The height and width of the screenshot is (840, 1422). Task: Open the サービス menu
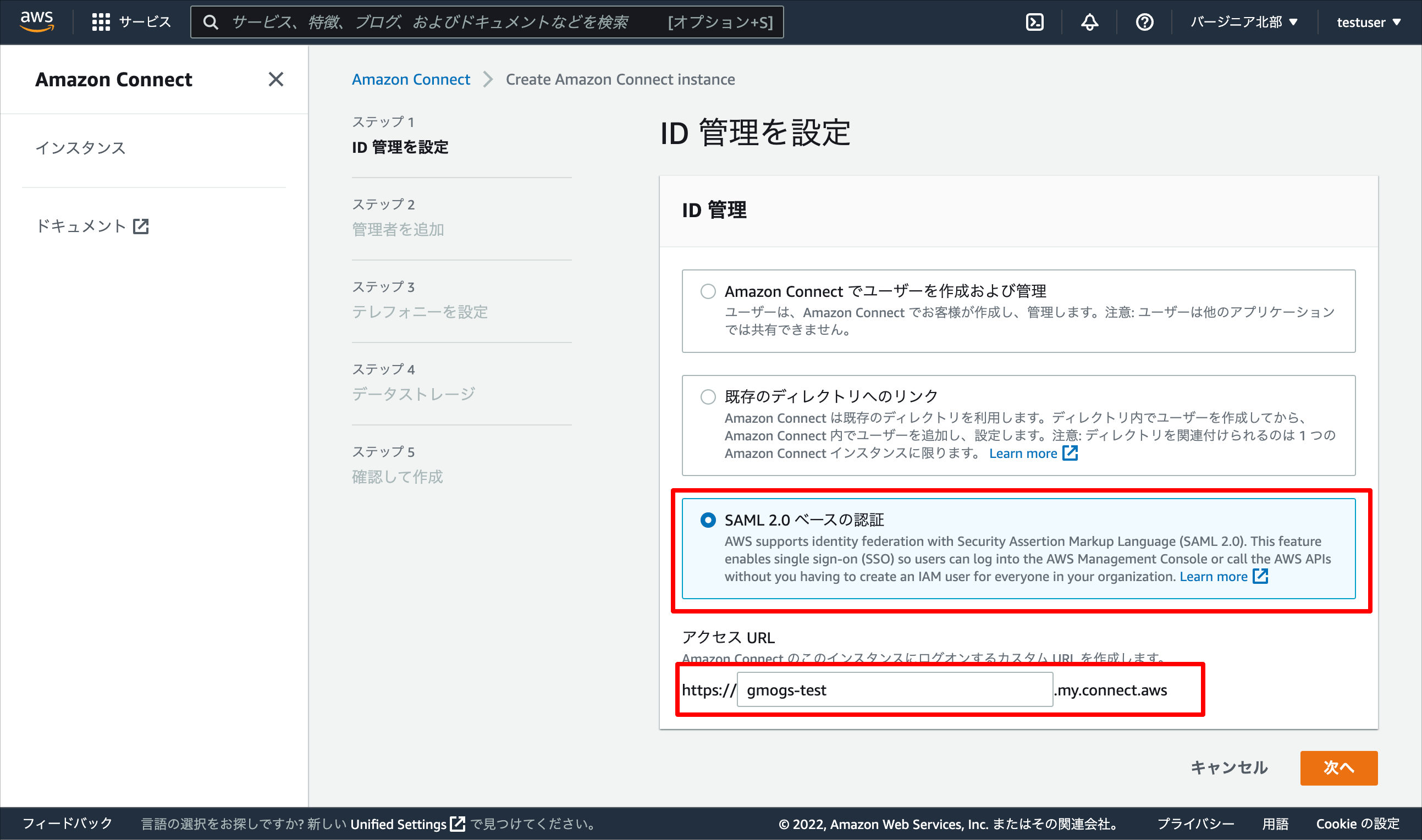pos(145,22)
